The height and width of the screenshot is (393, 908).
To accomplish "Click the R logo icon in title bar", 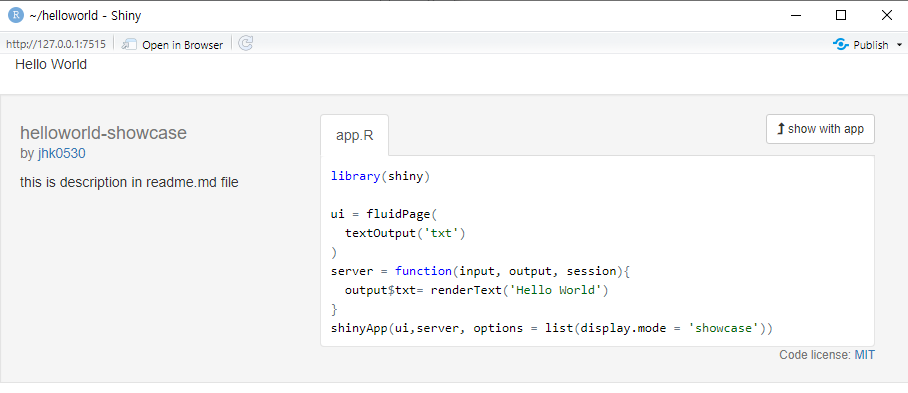I will click(16, 16).
